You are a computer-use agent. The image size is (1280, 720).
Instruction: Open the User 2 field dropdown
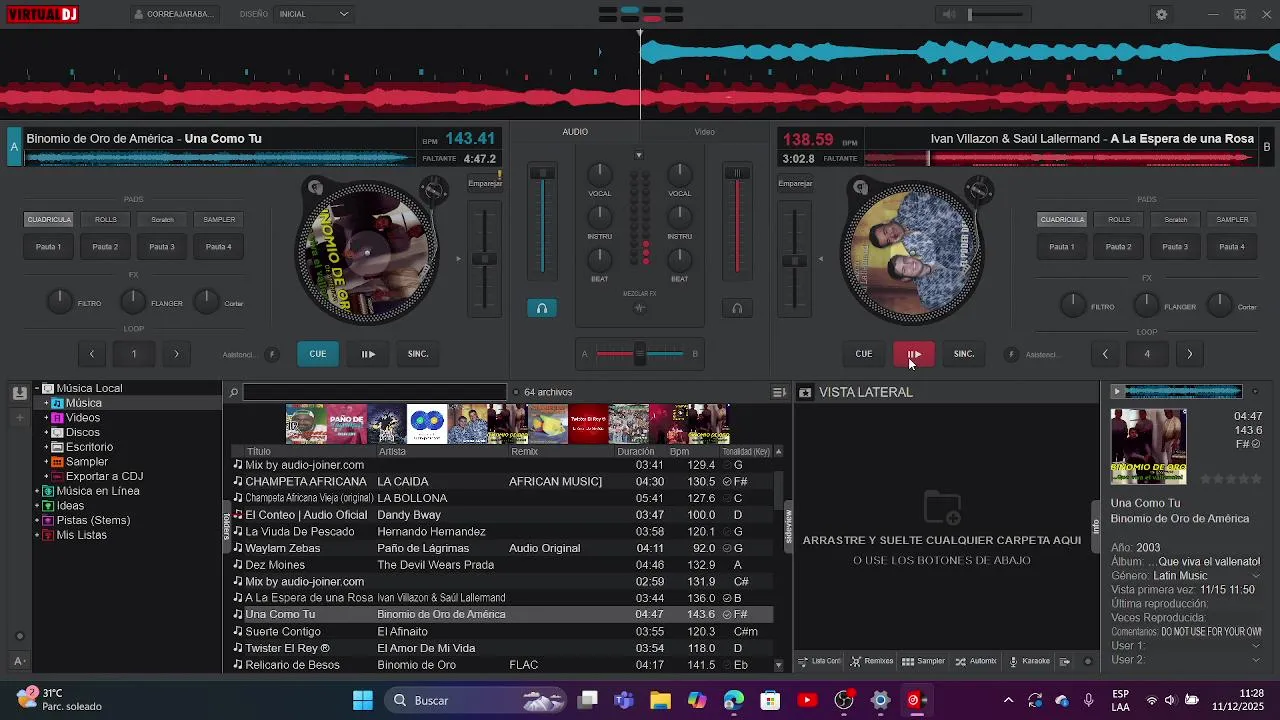(1256, 660)
